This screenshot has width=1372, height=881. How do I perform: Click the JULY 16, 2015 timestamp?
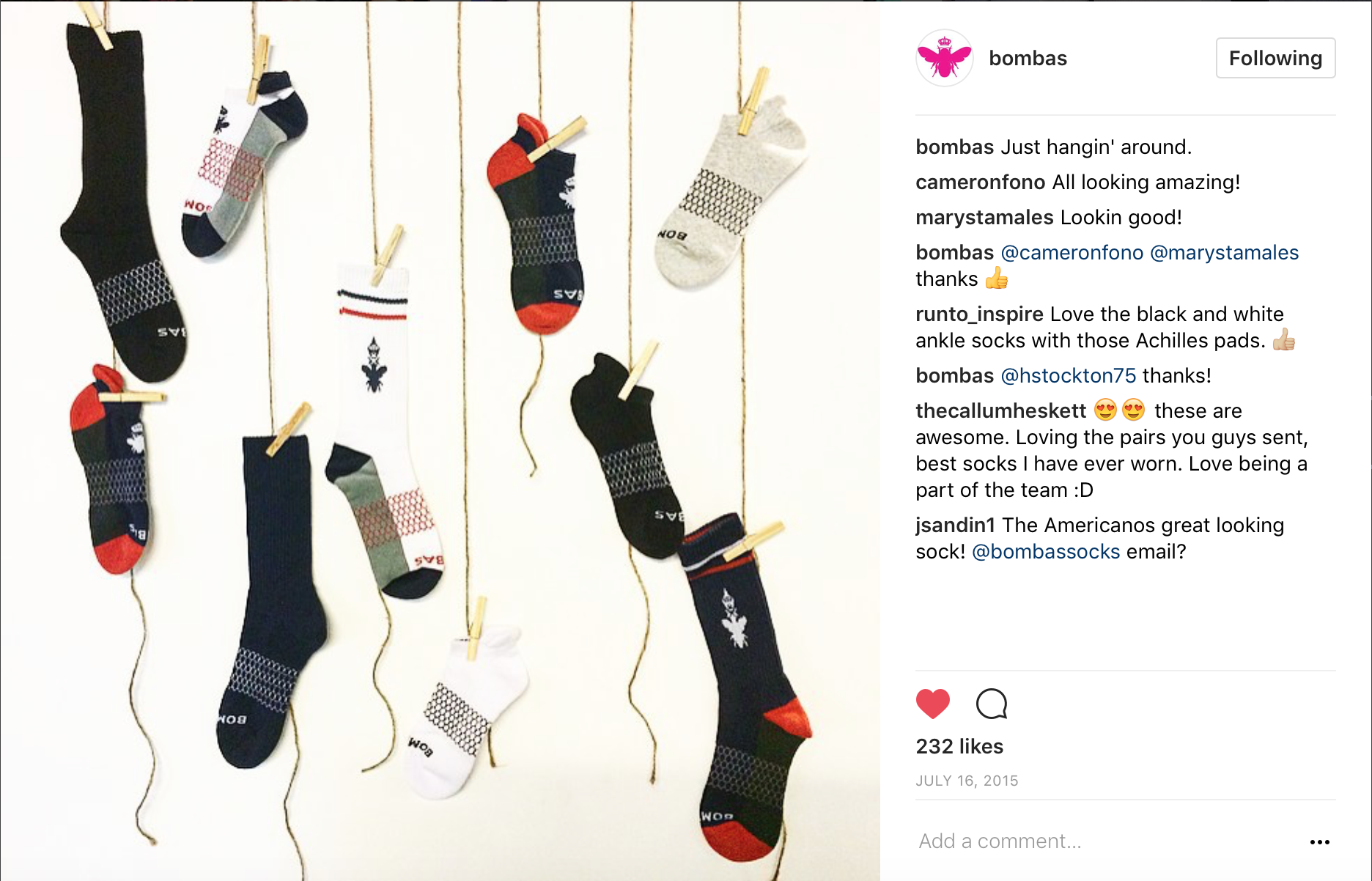[x=967, y=781]
